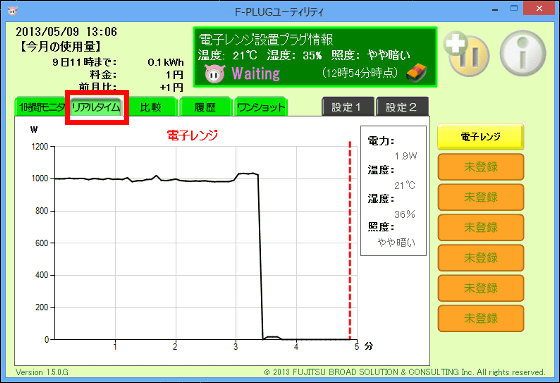Click the pink Waiting status text
This screenshot has height=383, width=560.
click(x=256, y=74)
